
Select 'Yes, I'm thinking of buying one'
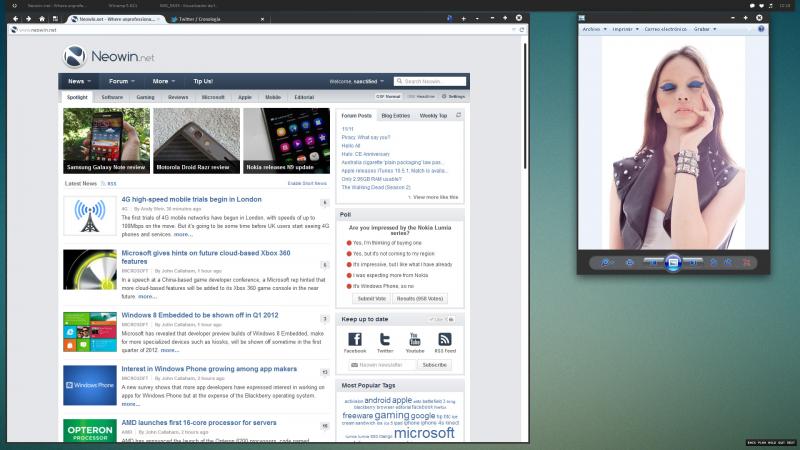tap(349, 243)
